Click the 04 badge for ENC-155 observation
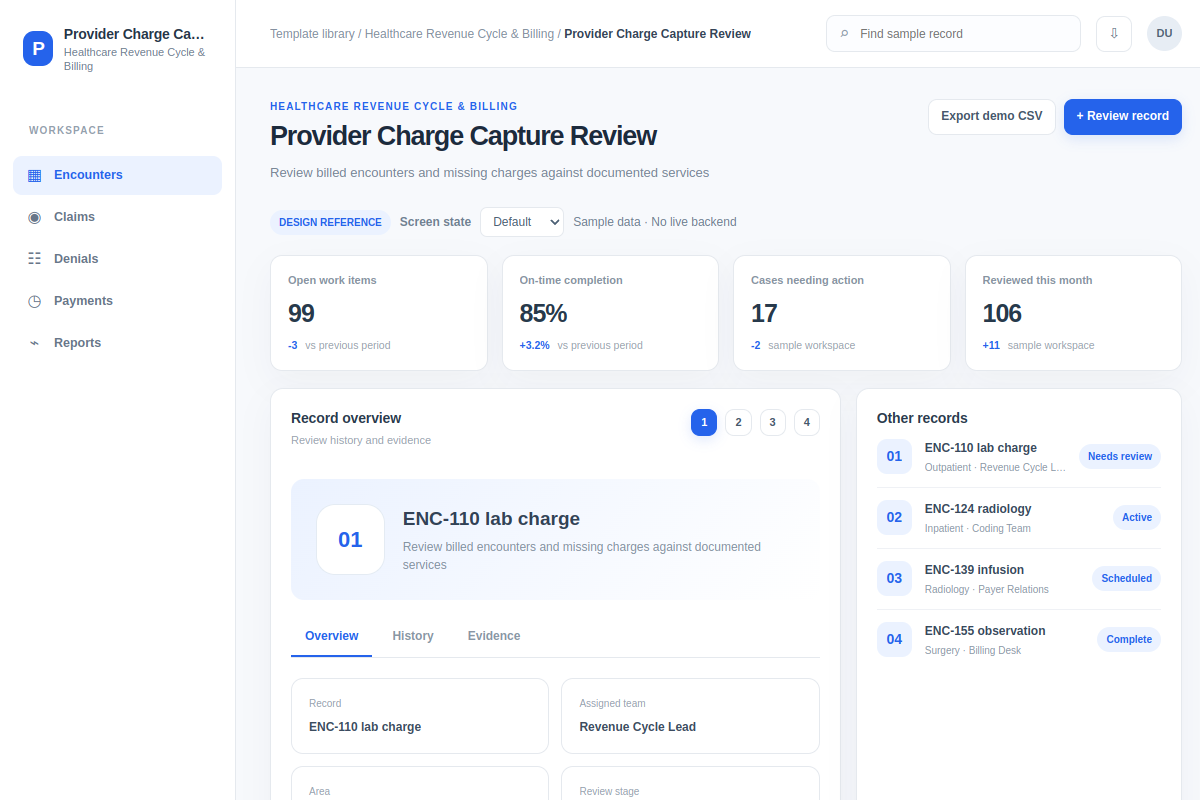 [x=894, y=639]
